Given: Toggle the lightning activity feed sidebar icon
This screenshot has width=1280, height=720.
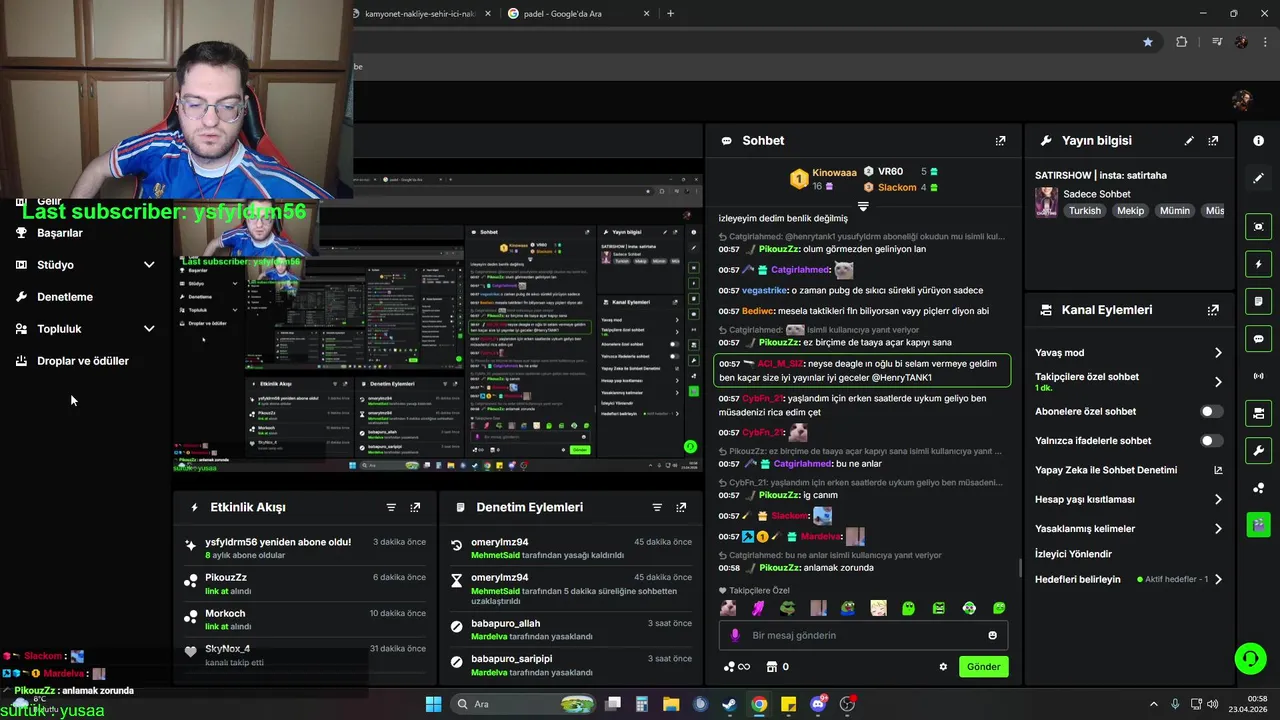Looking at the screenshot, I should coord(1259,264).
